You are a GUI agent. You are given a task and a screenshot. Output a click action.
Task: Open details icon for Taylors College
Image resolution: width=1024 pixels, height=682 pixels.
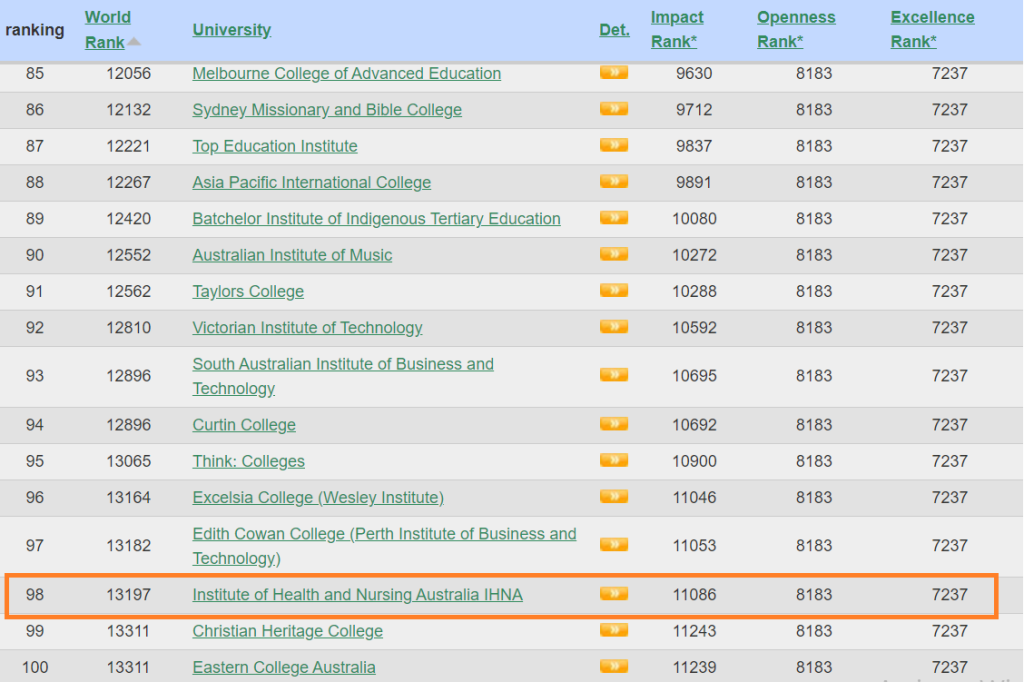[x=614, y=290]
